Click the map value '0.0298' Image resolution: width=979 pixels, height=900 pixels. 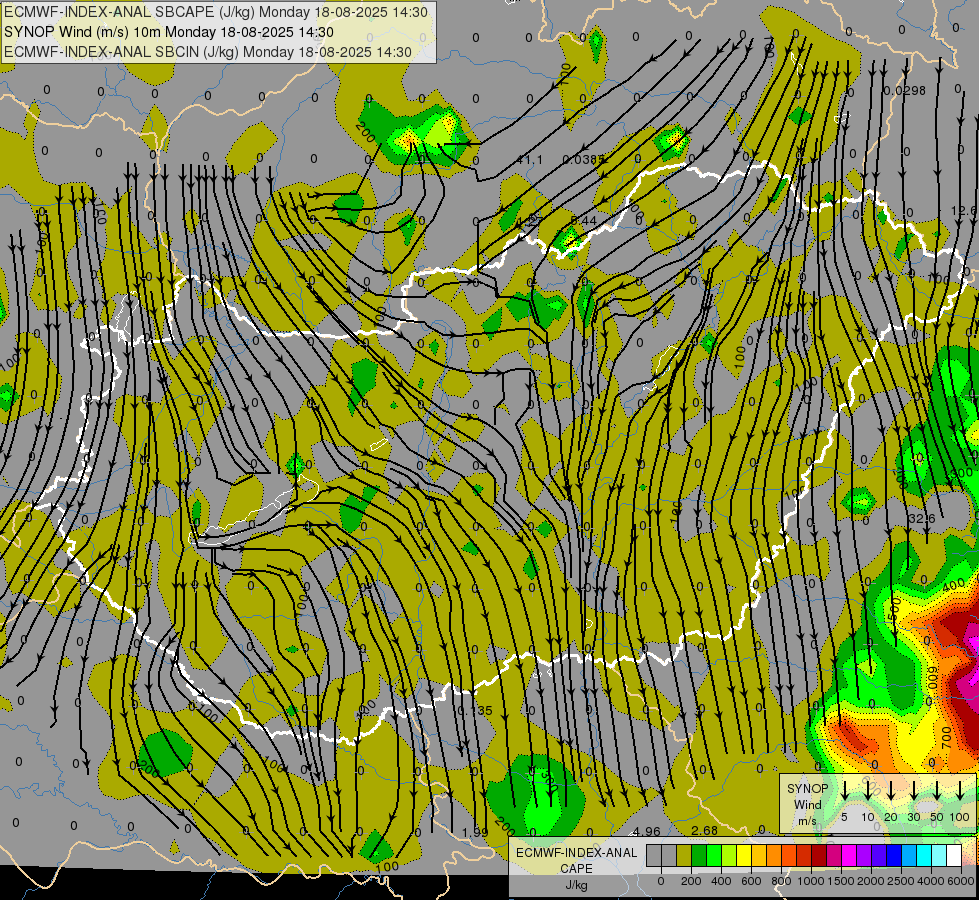point(905,91)
